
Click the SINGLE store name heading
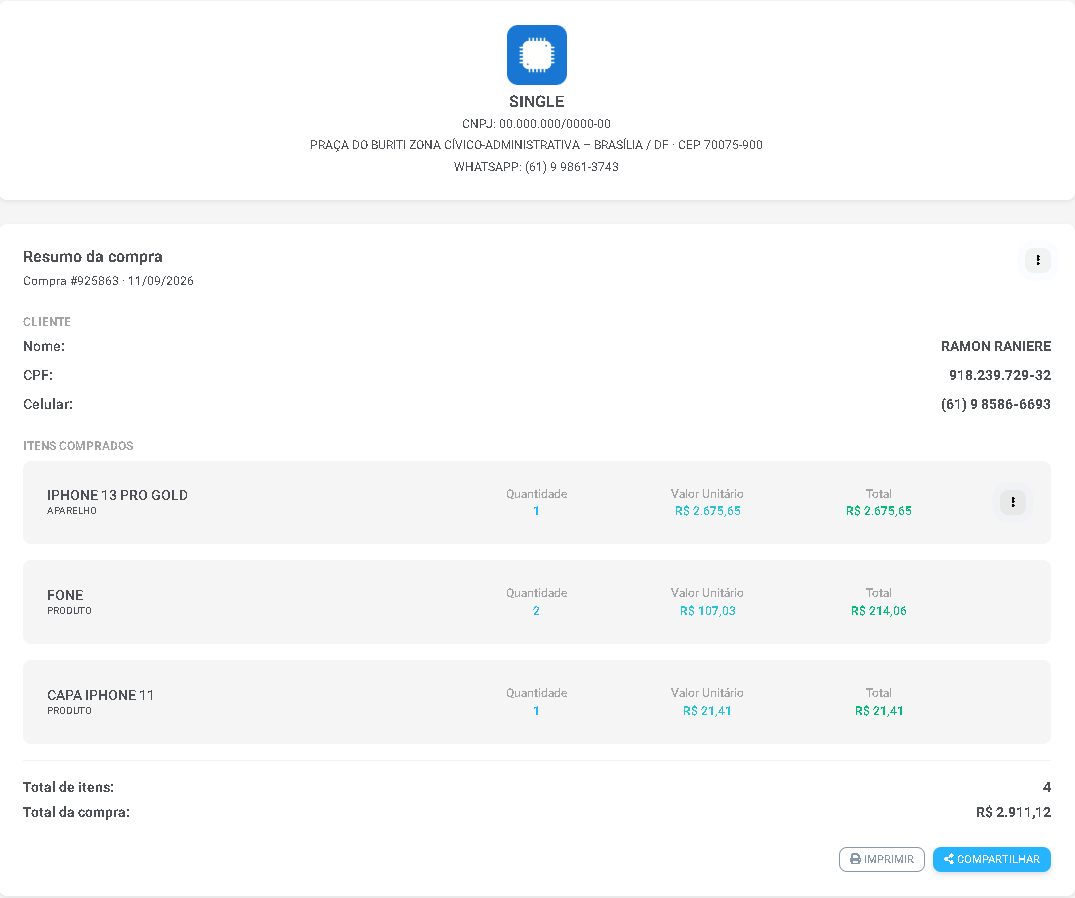[x=537, y=101]
